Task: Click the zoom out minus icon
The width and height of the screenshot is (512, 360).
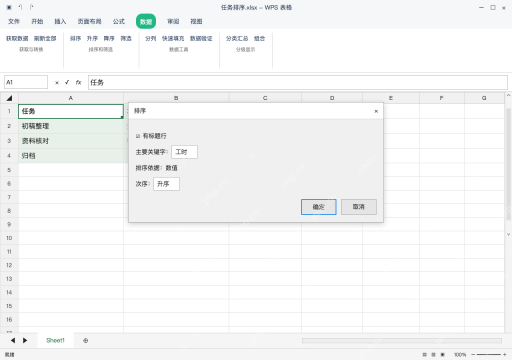Action: point(473,355)
